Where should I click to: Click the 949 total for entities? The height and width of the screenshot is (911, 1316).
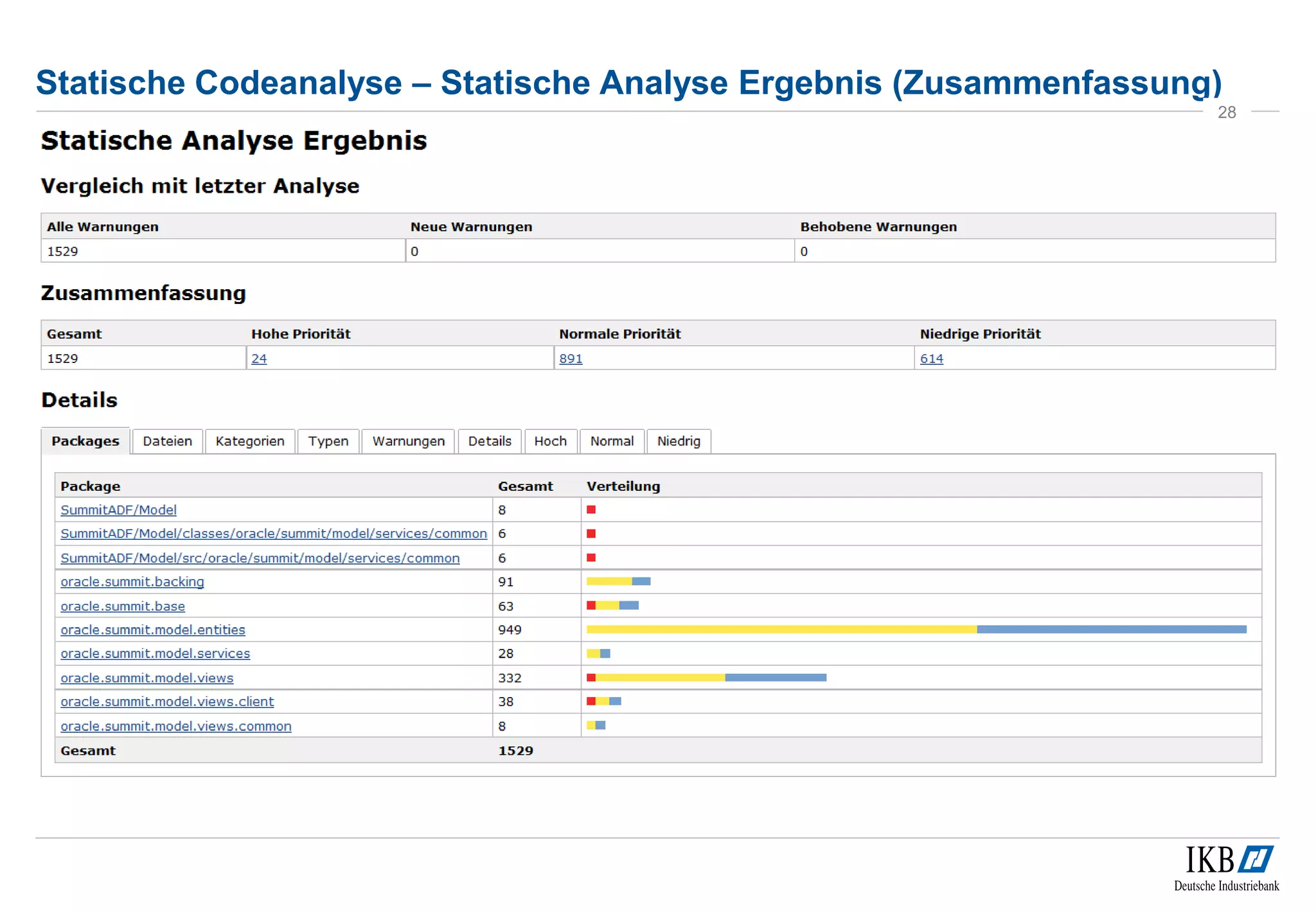[510, 630]
